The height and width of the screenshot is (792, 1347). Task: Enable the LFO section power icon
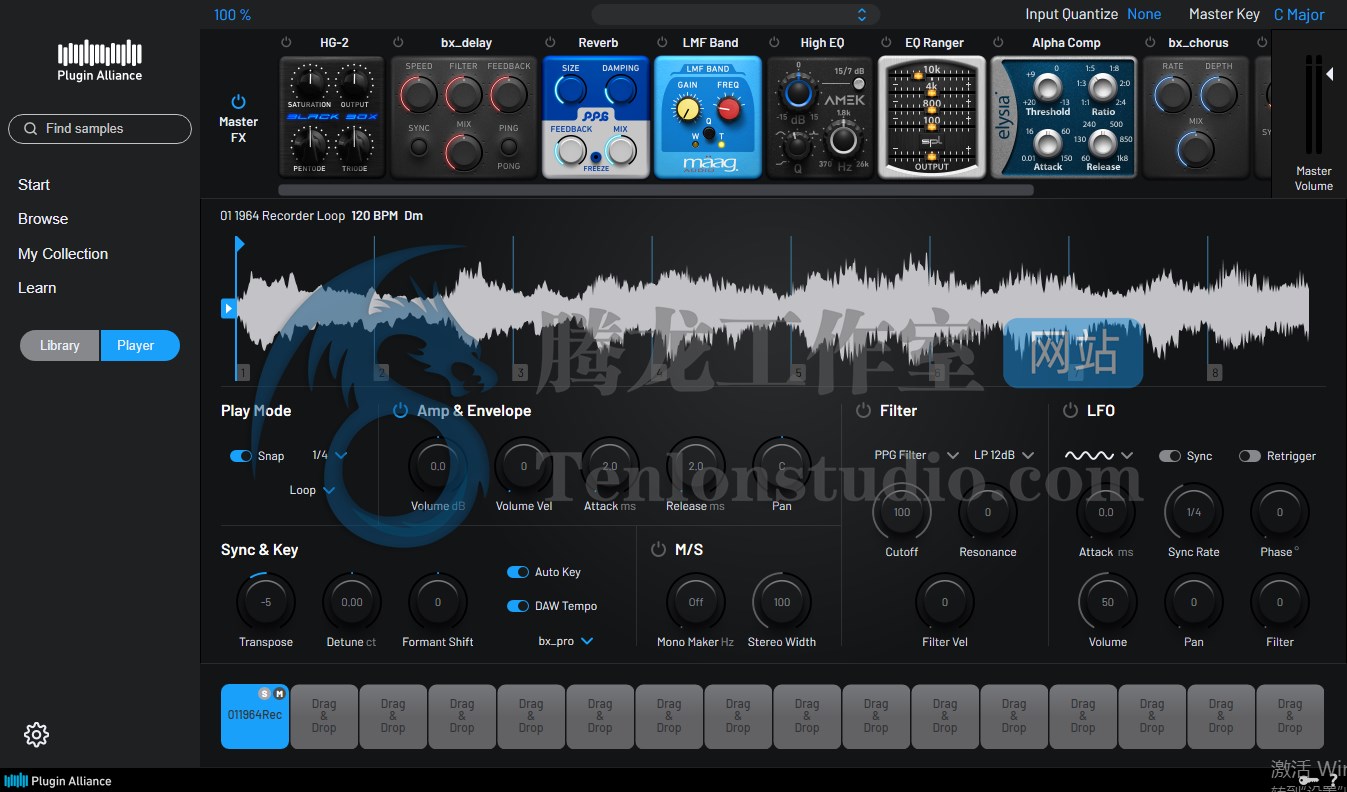tap(1070, 410)
